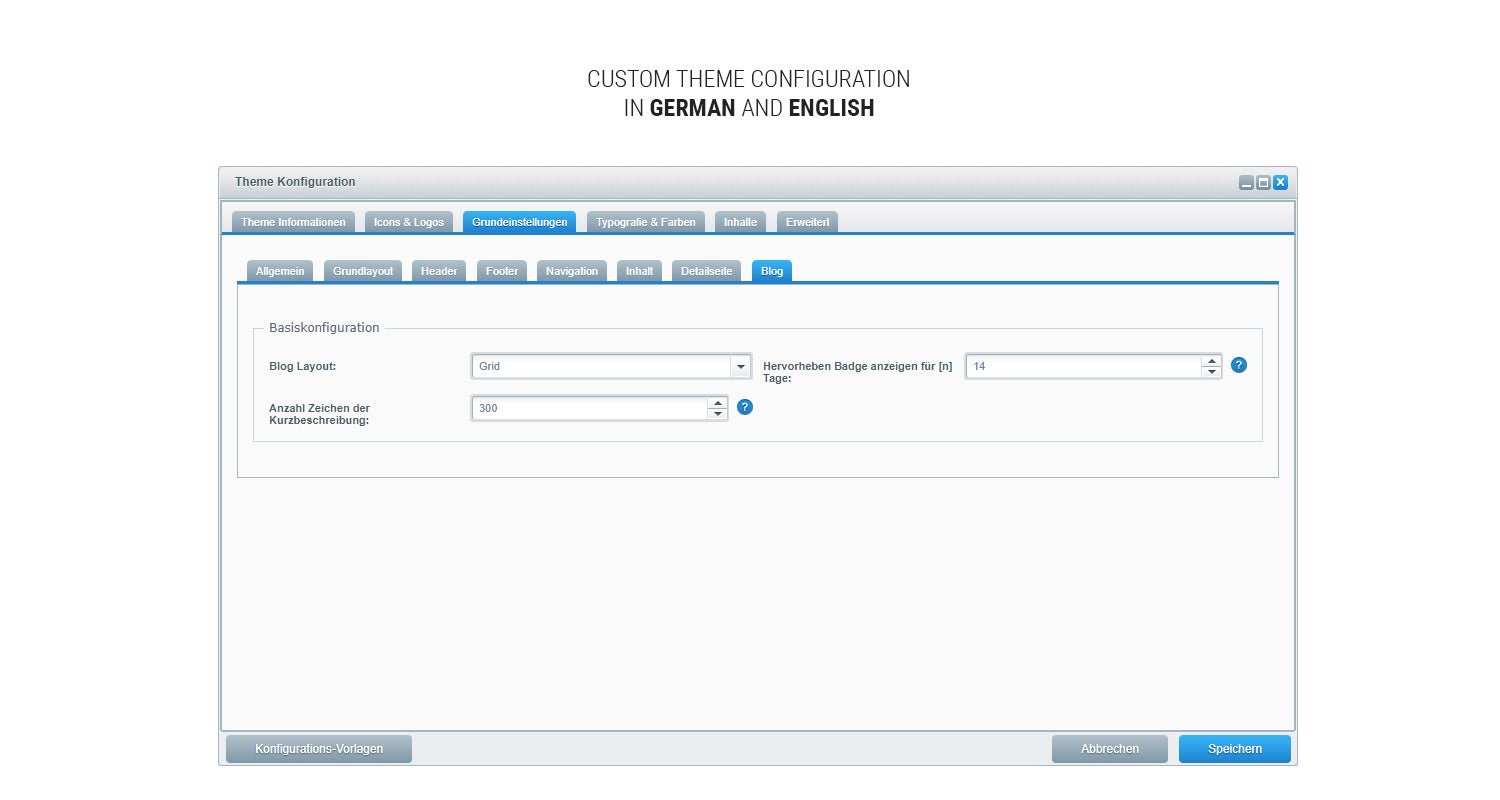Increase Kurzbeschreibung character count
1500x800 pixels.
click(718, 403)
